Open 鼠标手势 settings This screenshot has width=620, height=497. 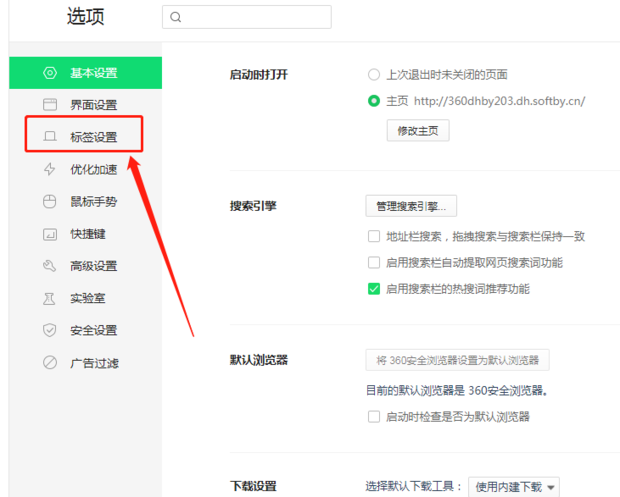pyautogui.click(x=85, y=202)
